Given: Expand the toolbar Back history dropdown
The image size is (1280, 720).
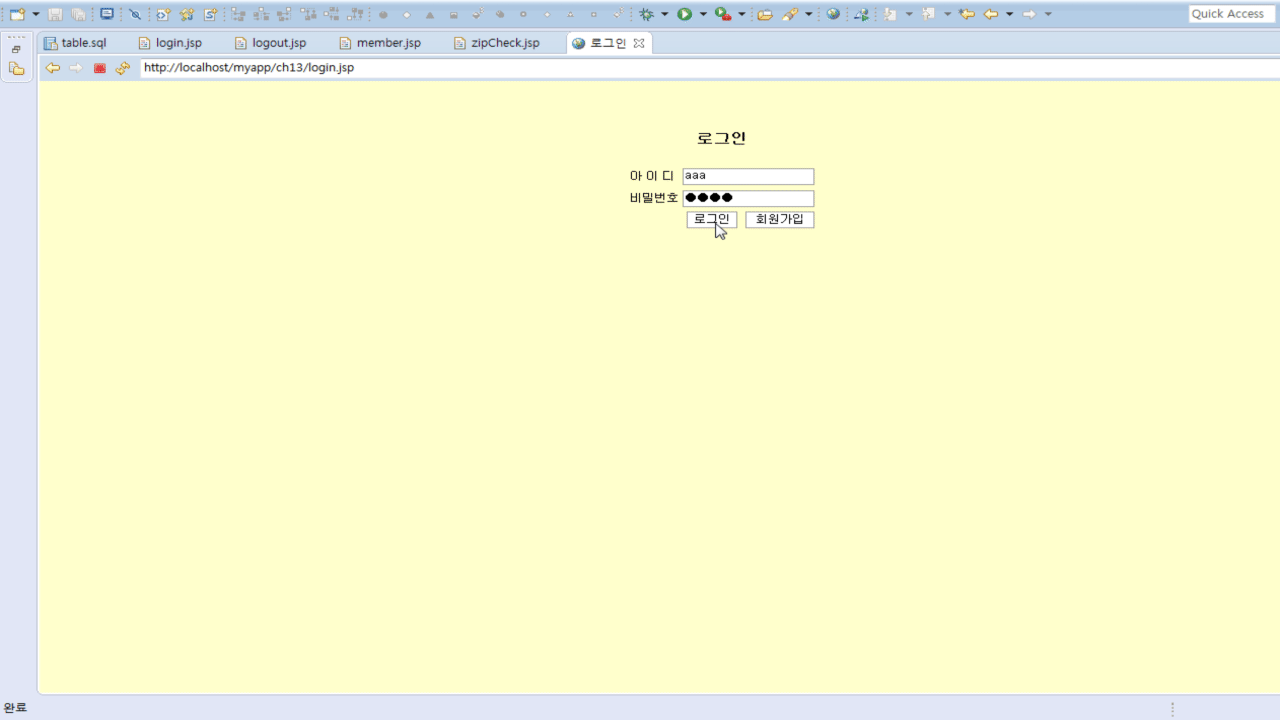Looking at the screenshot, I should tap(1009, 14).
